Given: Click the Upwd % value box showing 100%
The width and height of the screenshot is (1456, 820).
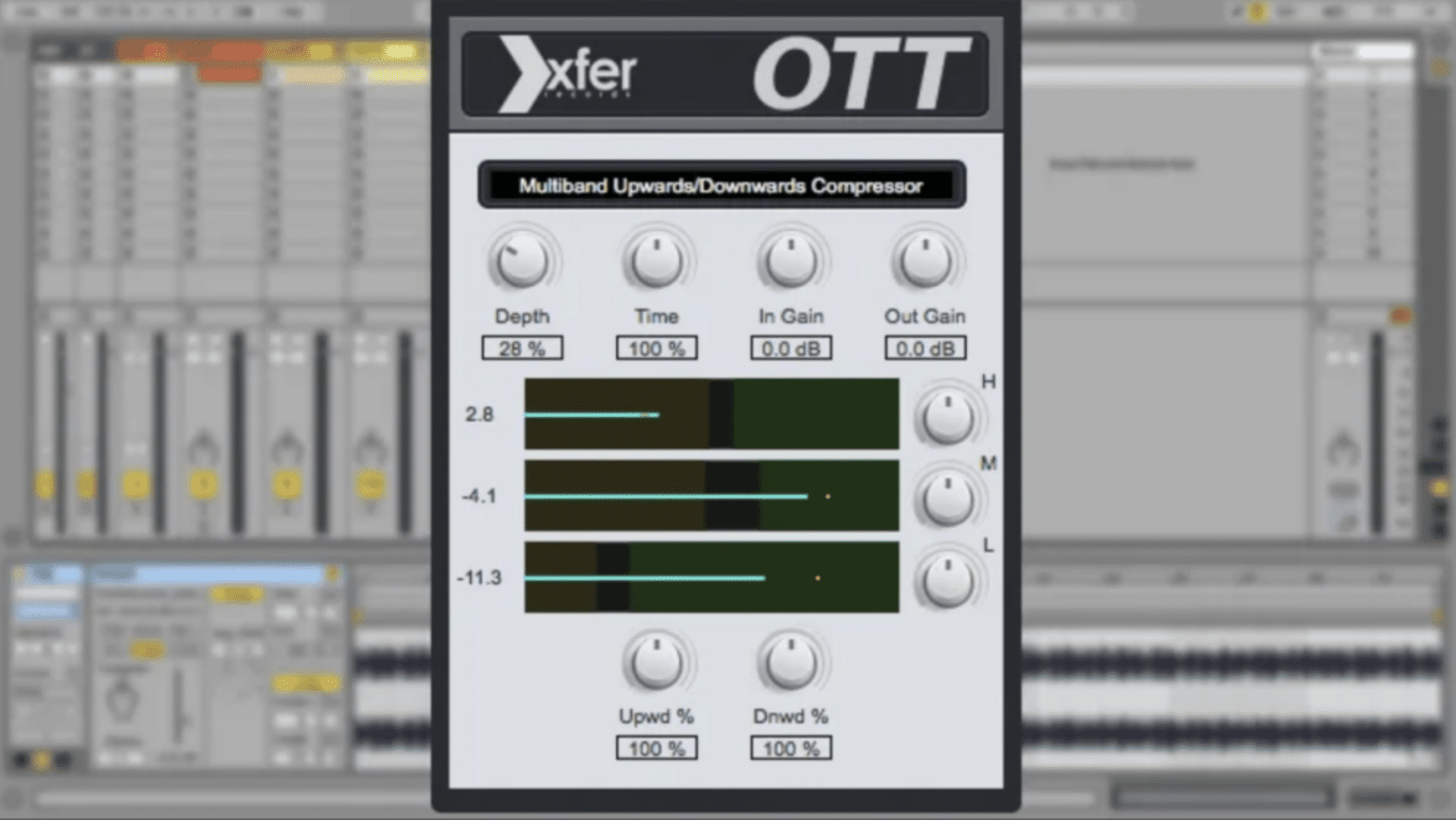Looking at the screenshot, I should (x=657, y=748).
